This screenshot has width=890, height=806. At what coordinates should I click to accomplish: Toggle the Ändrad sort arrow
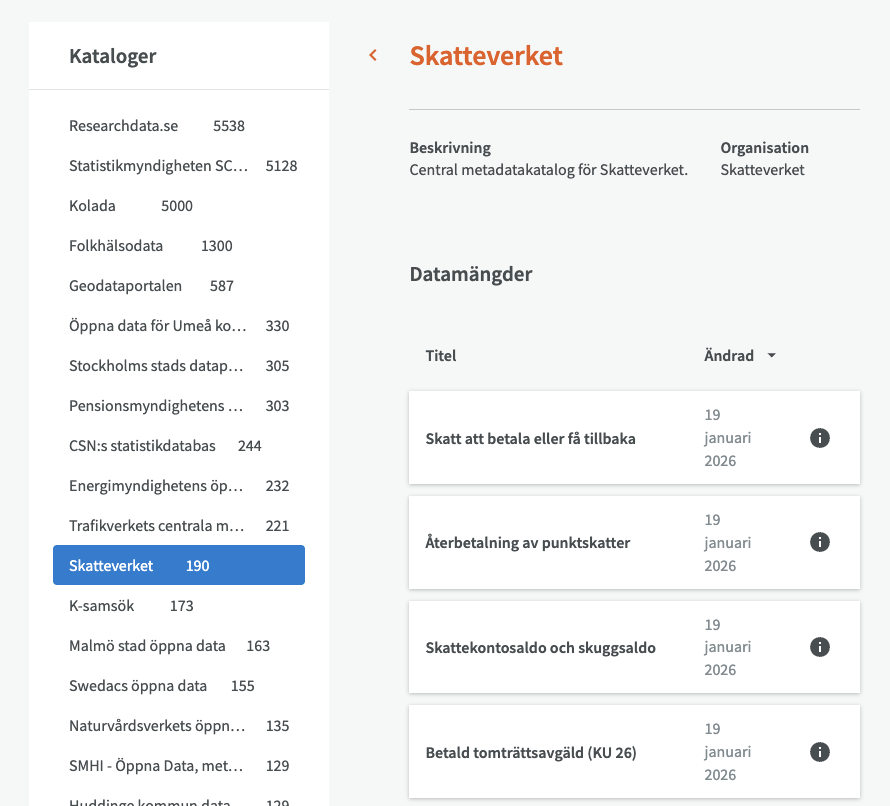tap(771, 356)
